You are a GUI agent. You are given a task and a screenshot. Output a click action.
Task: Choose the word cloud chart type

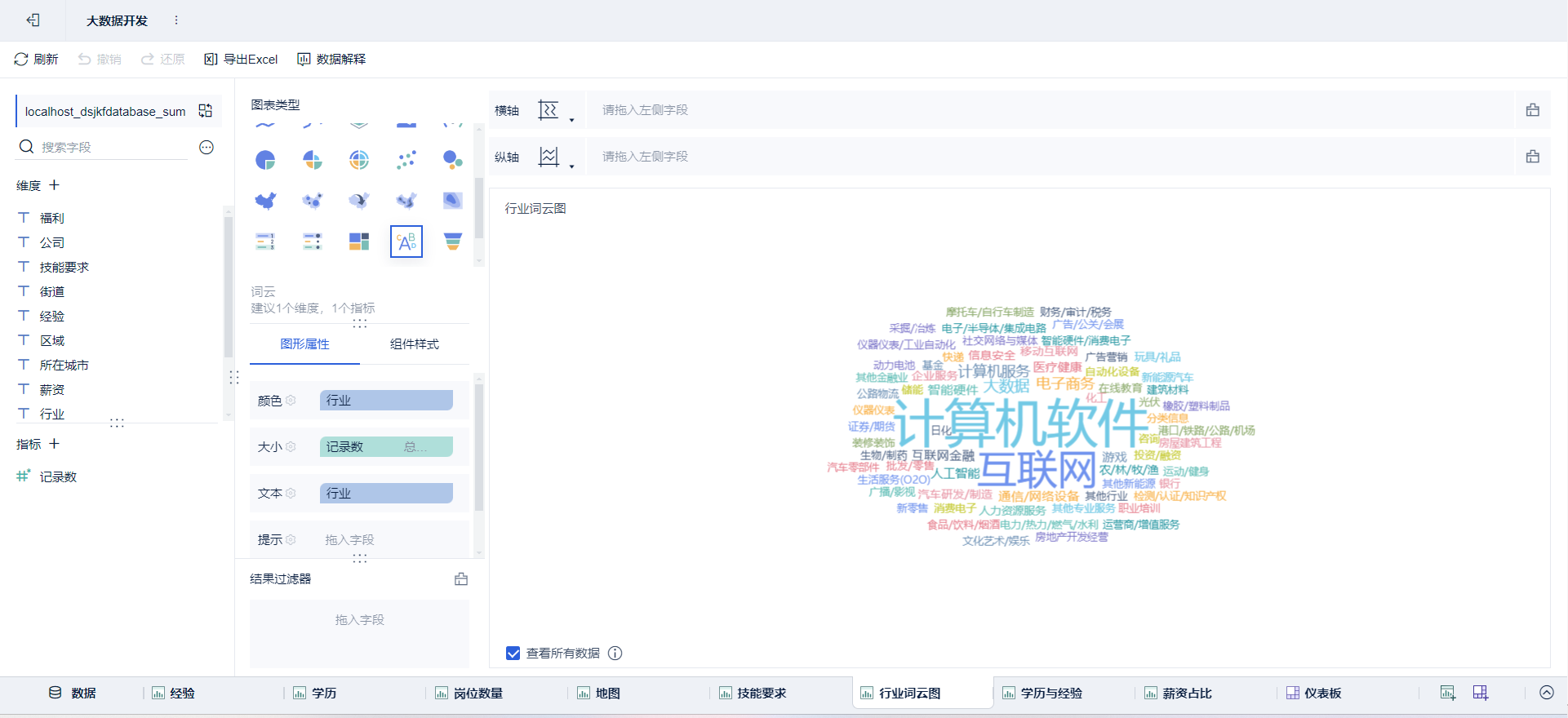coord(406,242)
